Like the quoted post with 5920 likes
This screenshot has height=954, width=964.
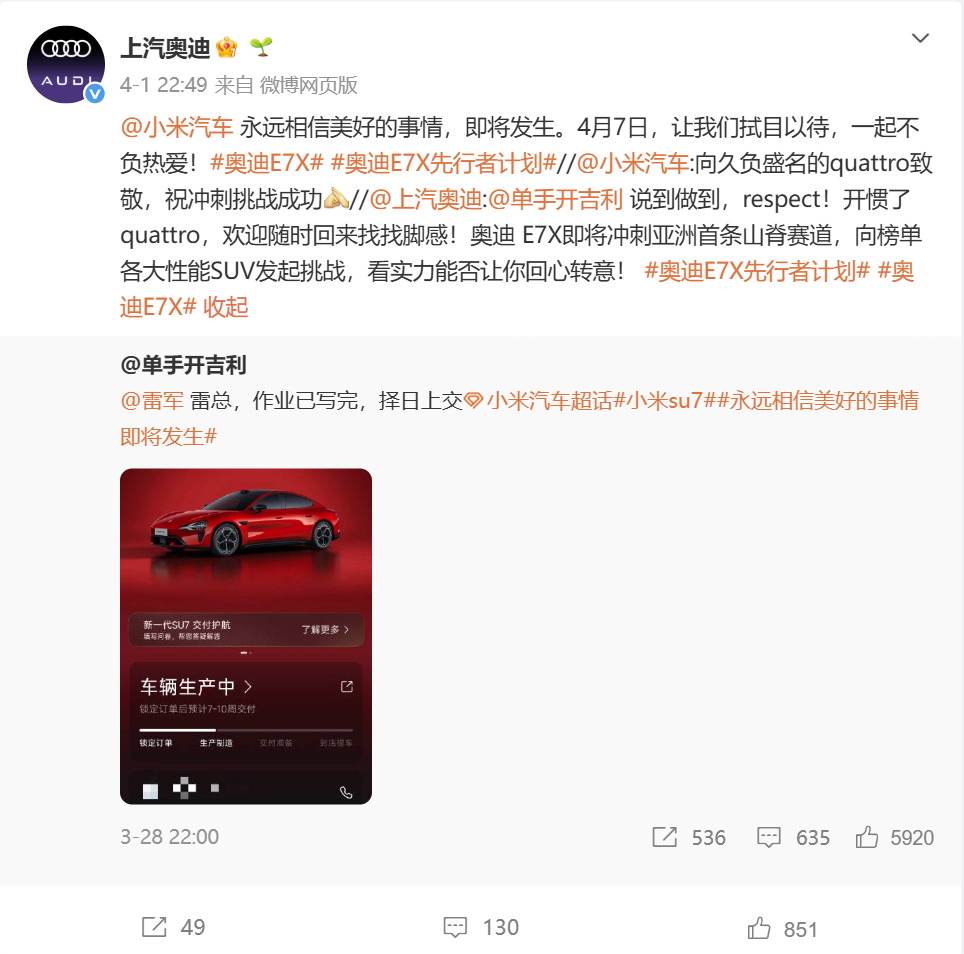867,837
